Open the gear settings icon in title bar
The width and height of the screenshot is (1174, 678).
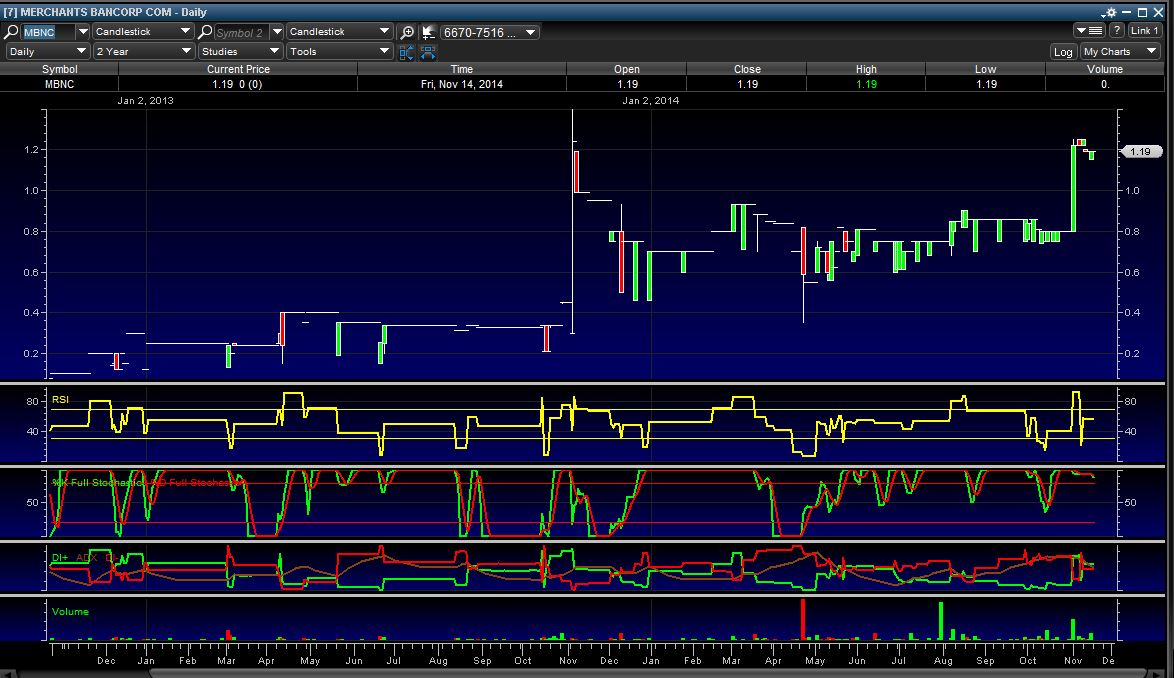pos(1108,13)
